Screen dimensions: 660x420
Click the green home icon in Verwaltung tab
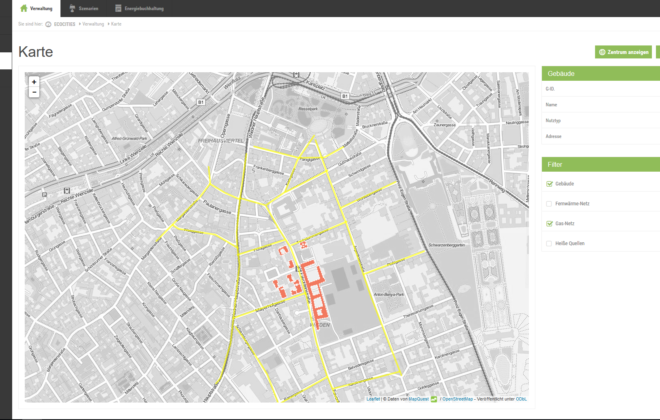click(x=24, y=8)
